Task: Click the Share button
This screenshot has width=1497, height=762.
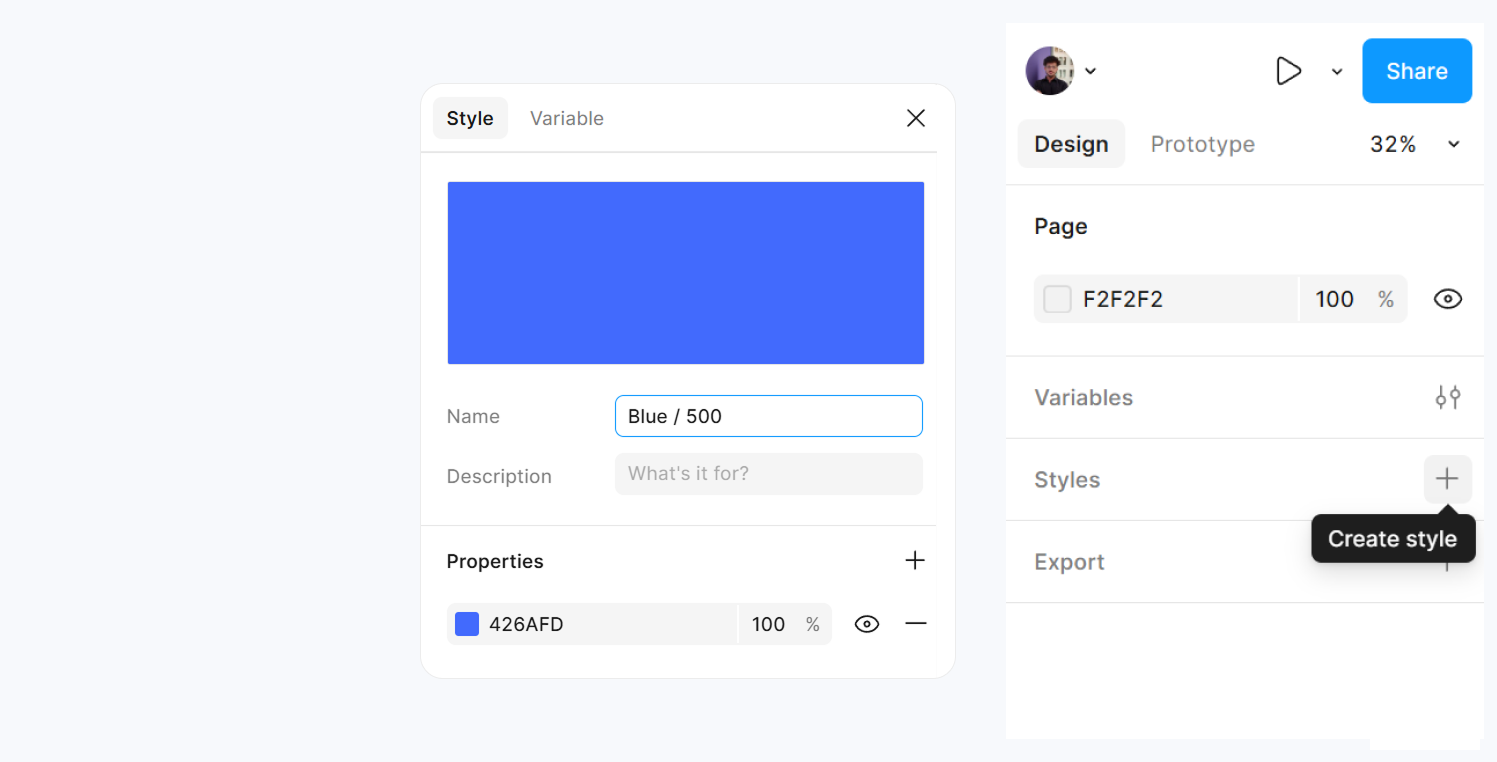Action: click(1417, 70)
